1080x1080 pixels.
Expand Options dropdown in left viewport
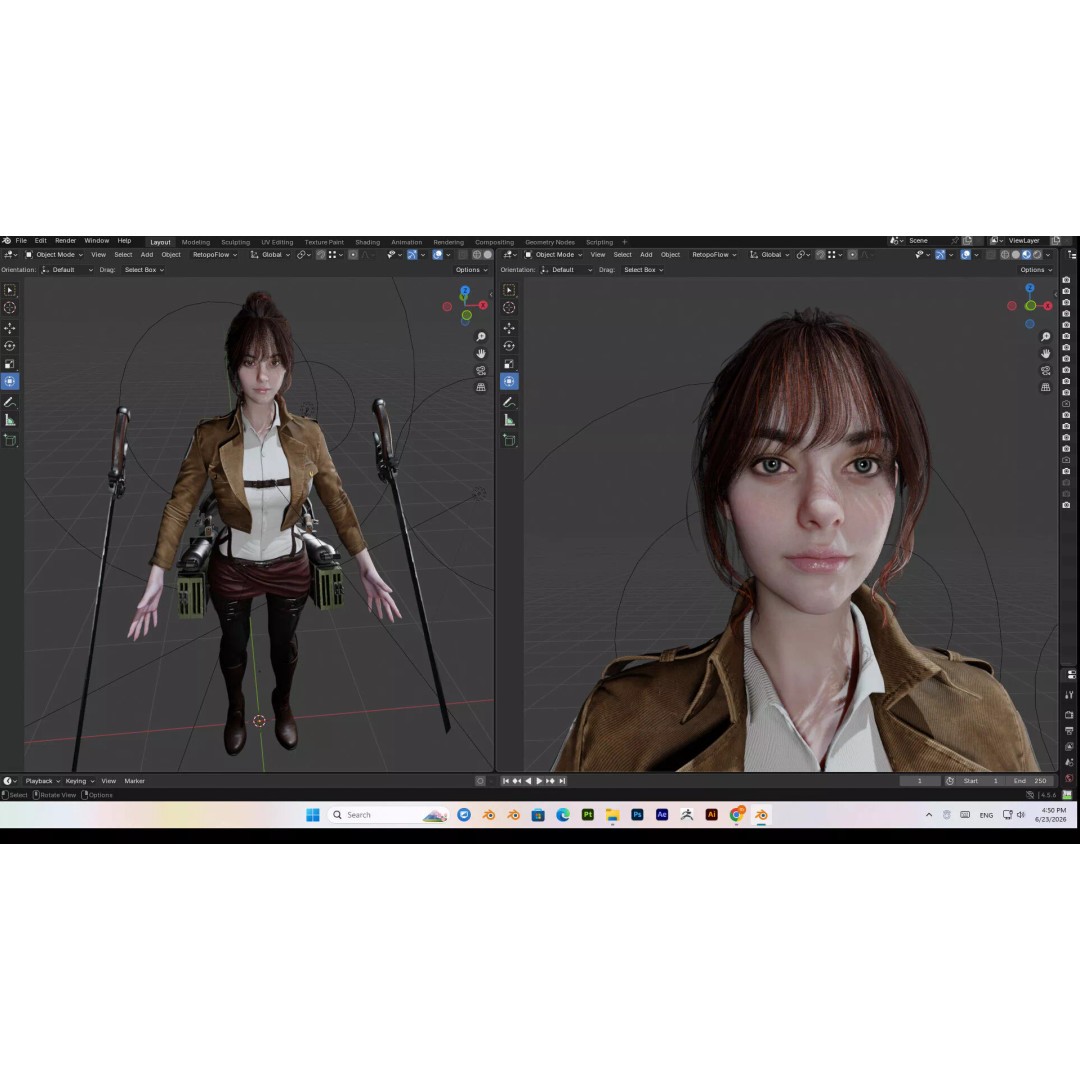click(x=472, y=270)
